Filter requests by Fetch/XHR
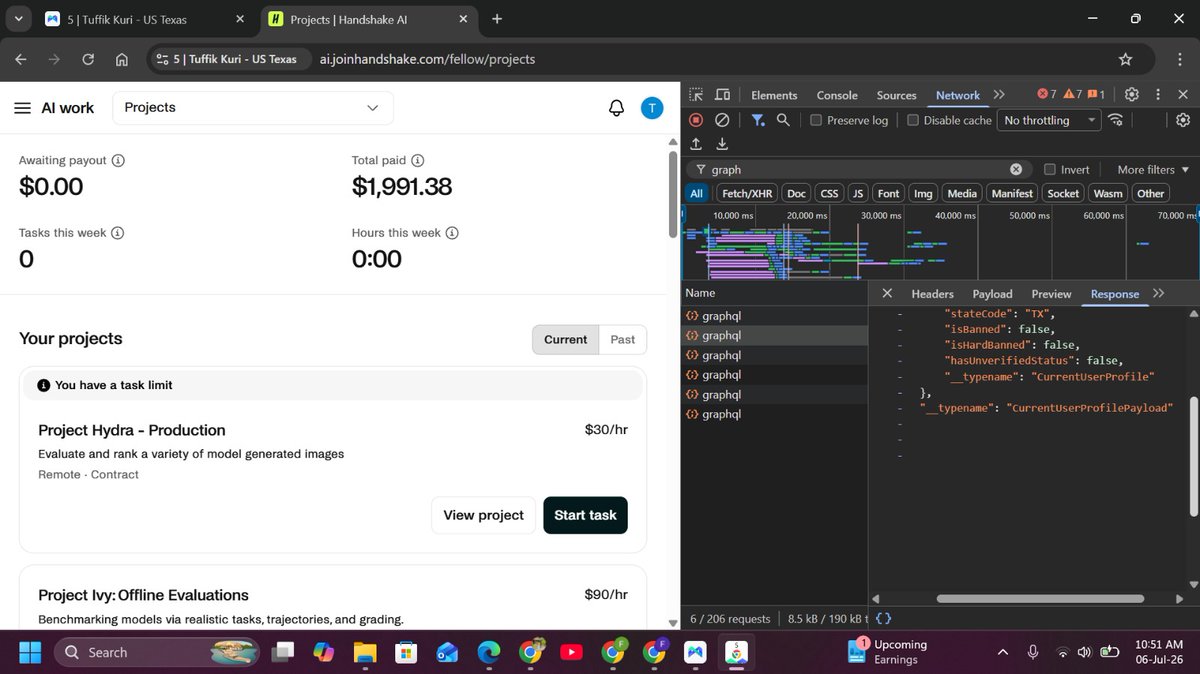The height and width of the screenshot is (674, 1200). click(747, 193)
